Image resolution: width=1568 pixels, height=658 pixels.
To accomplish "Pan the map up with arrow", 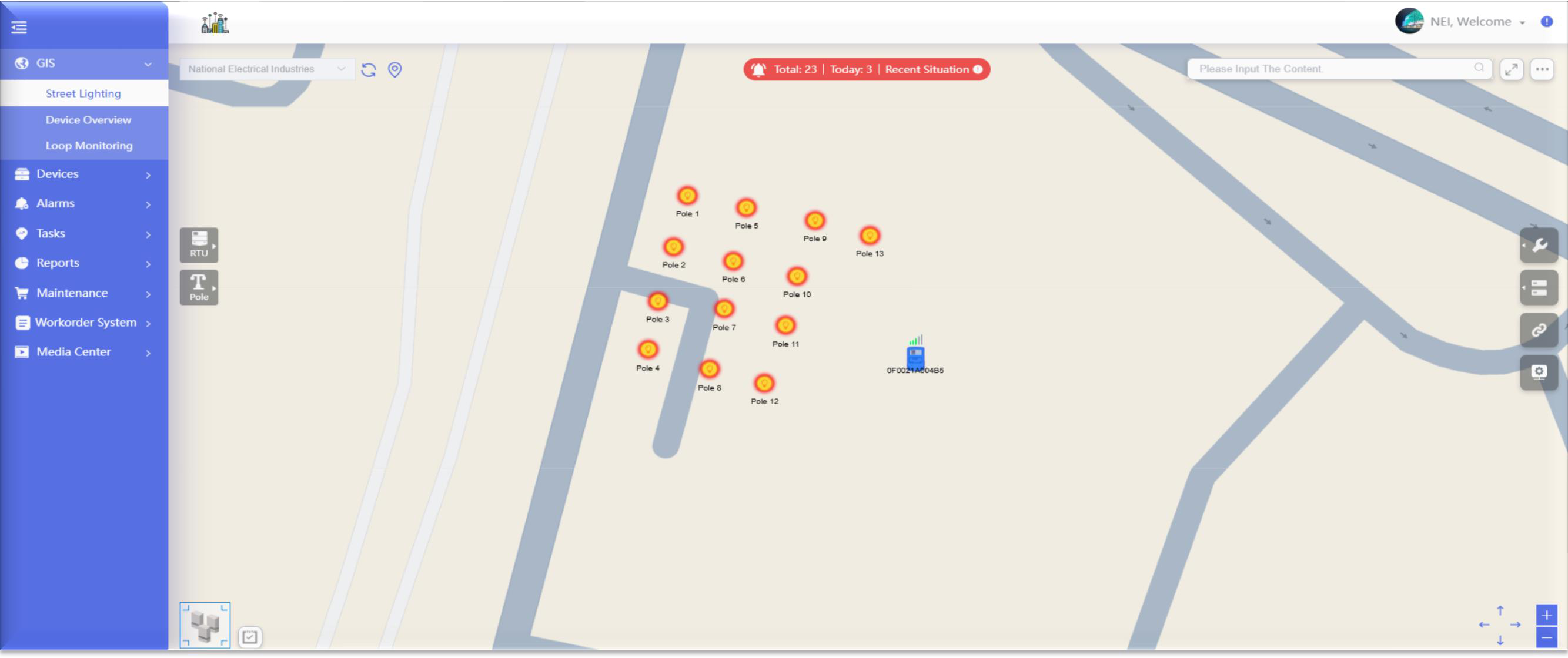I will pos(1500,610).
